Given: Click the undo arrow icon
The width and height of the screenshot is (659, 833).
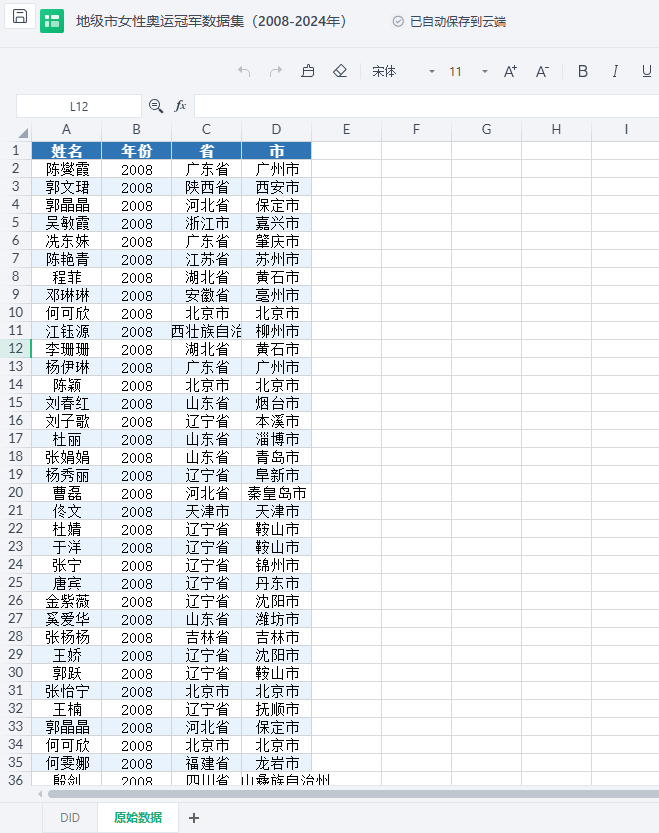Looking at the screenshot, I should coord(244,71).
